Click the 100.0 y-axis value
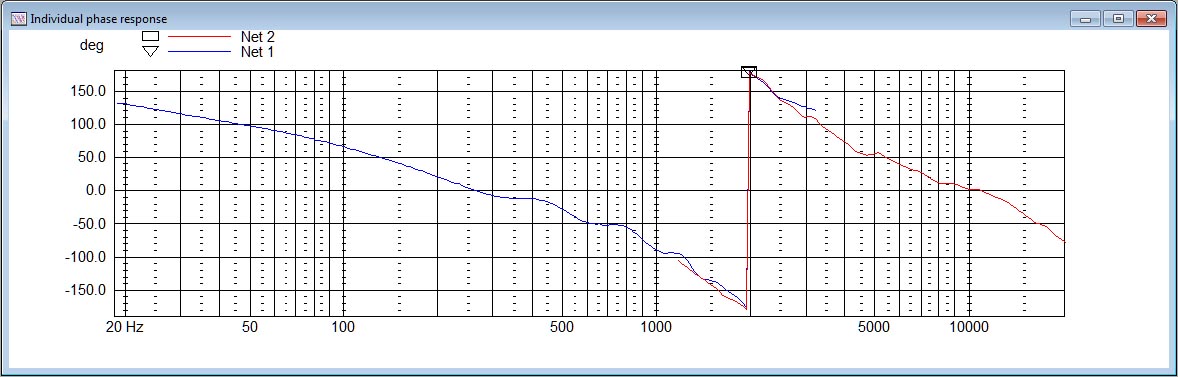This screenshot has height=377, width=1178. click(x=87, y=125)
